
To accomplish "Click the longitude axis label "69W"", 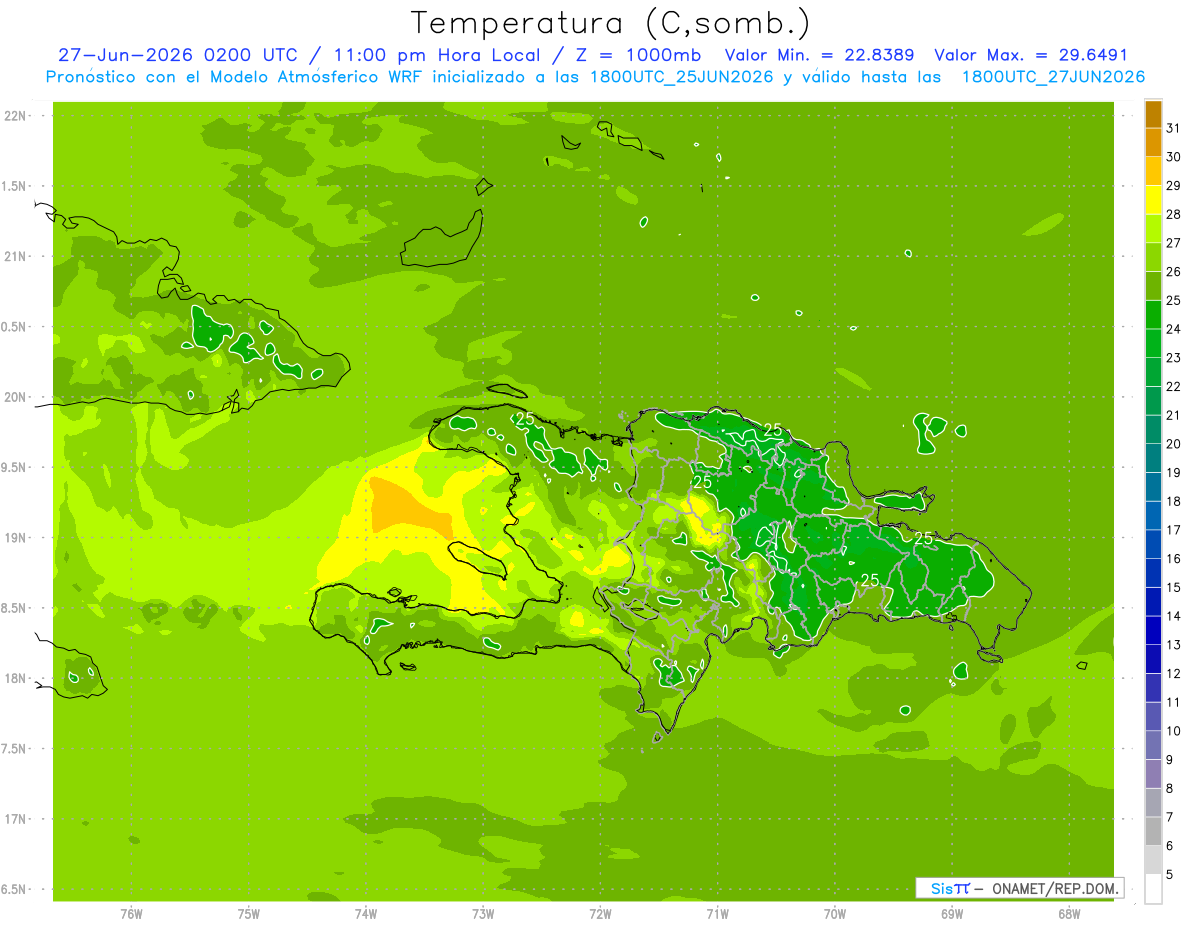I will pos(952,913).
